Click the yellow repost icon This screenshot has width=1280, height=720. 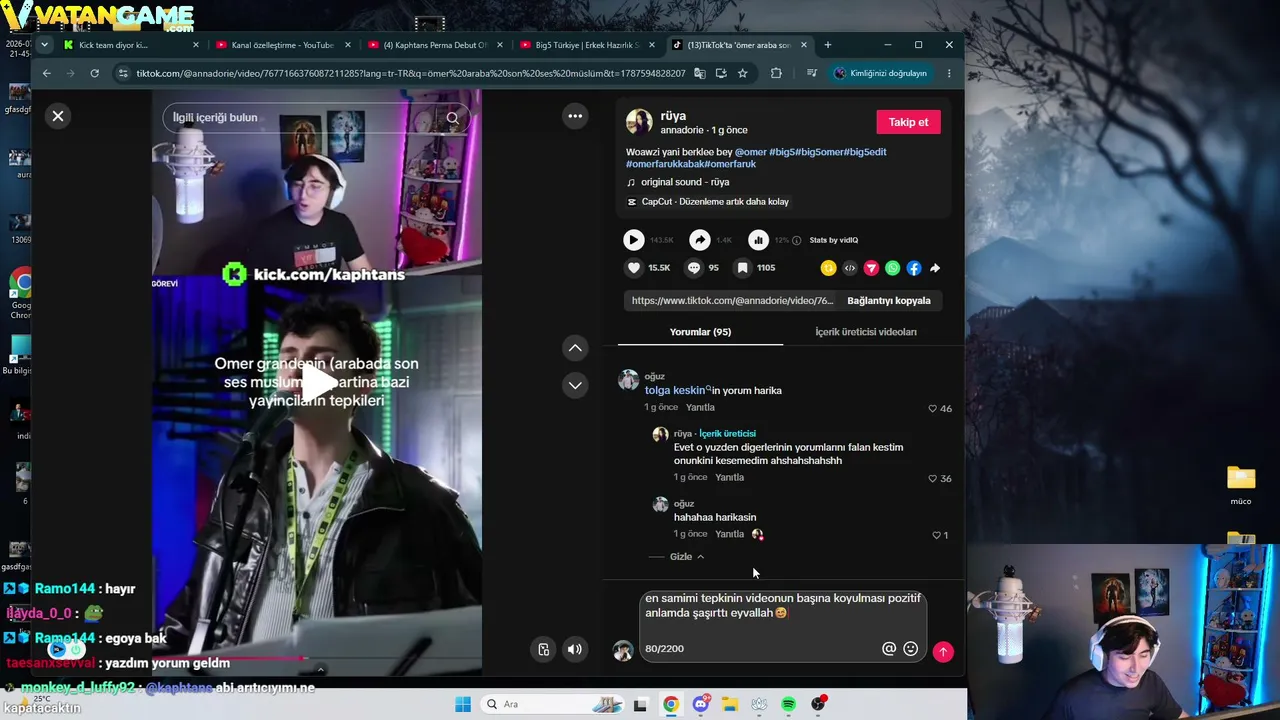coord(828,268)
